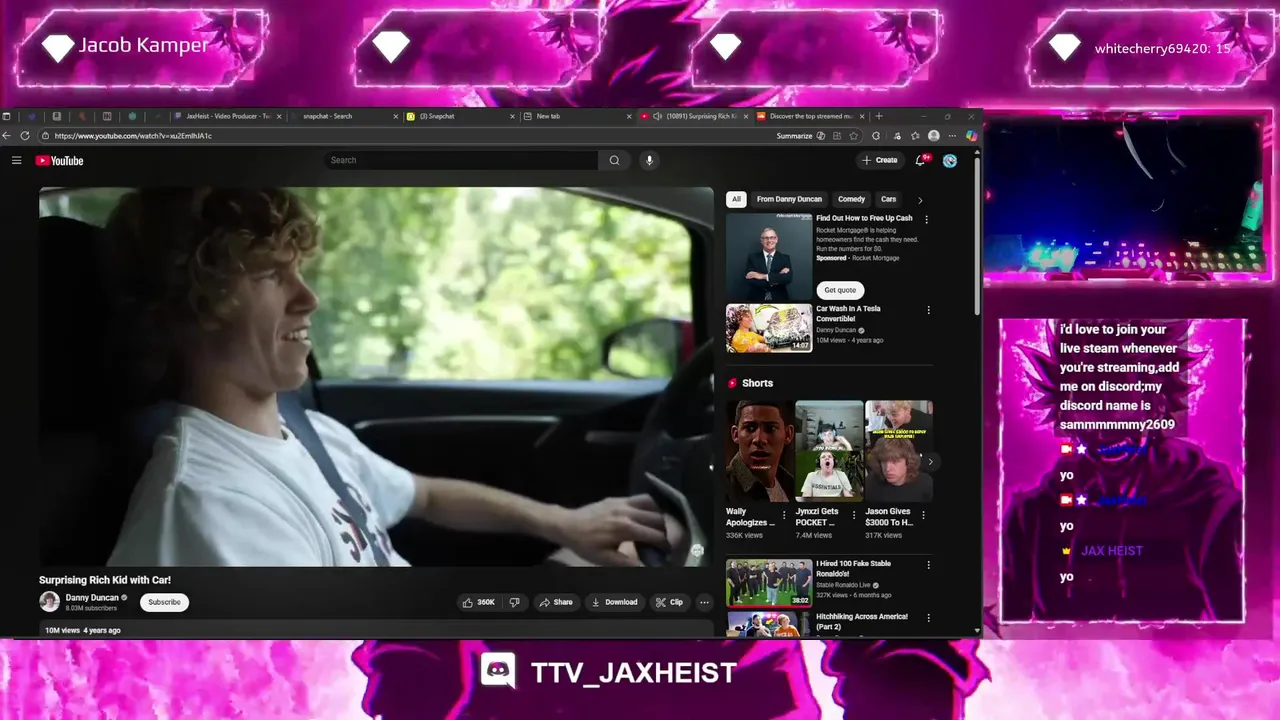Viewport: 1280px width, 720px height.
Task: Open Jynxzi Gets POCKET short thumbnail
Action: [x=829, y=451]
